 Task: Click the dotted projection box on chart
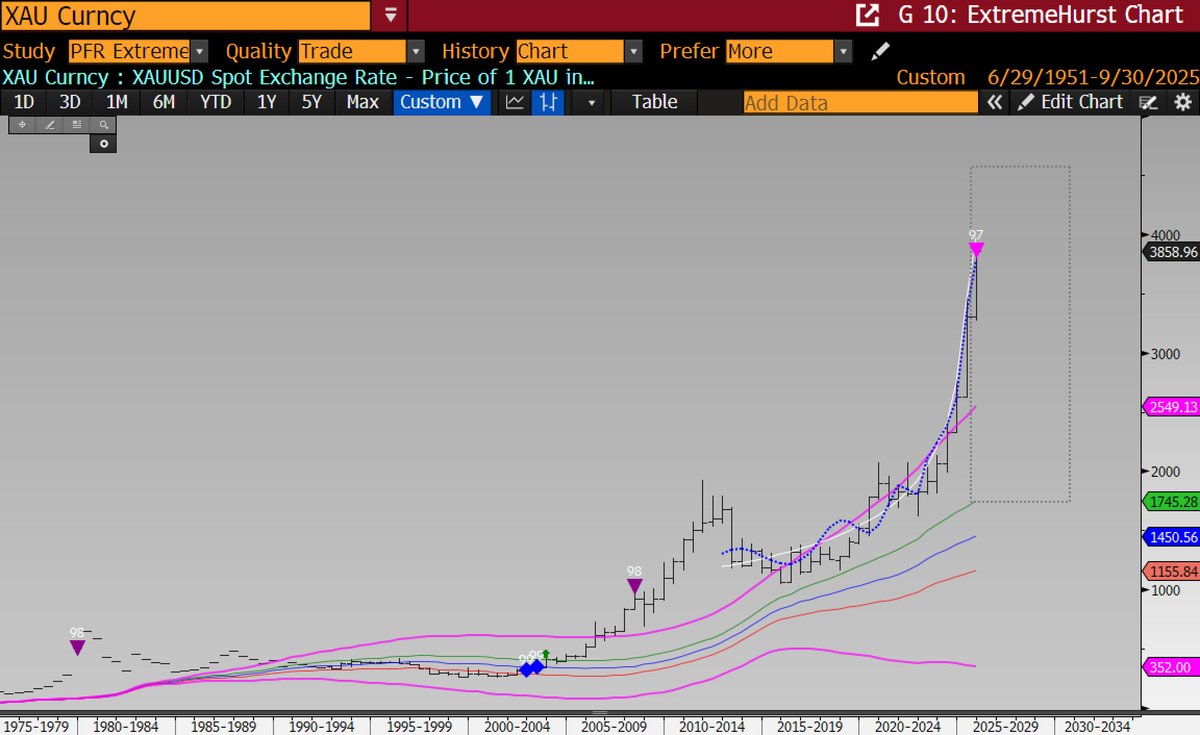tap(1020, 334)
